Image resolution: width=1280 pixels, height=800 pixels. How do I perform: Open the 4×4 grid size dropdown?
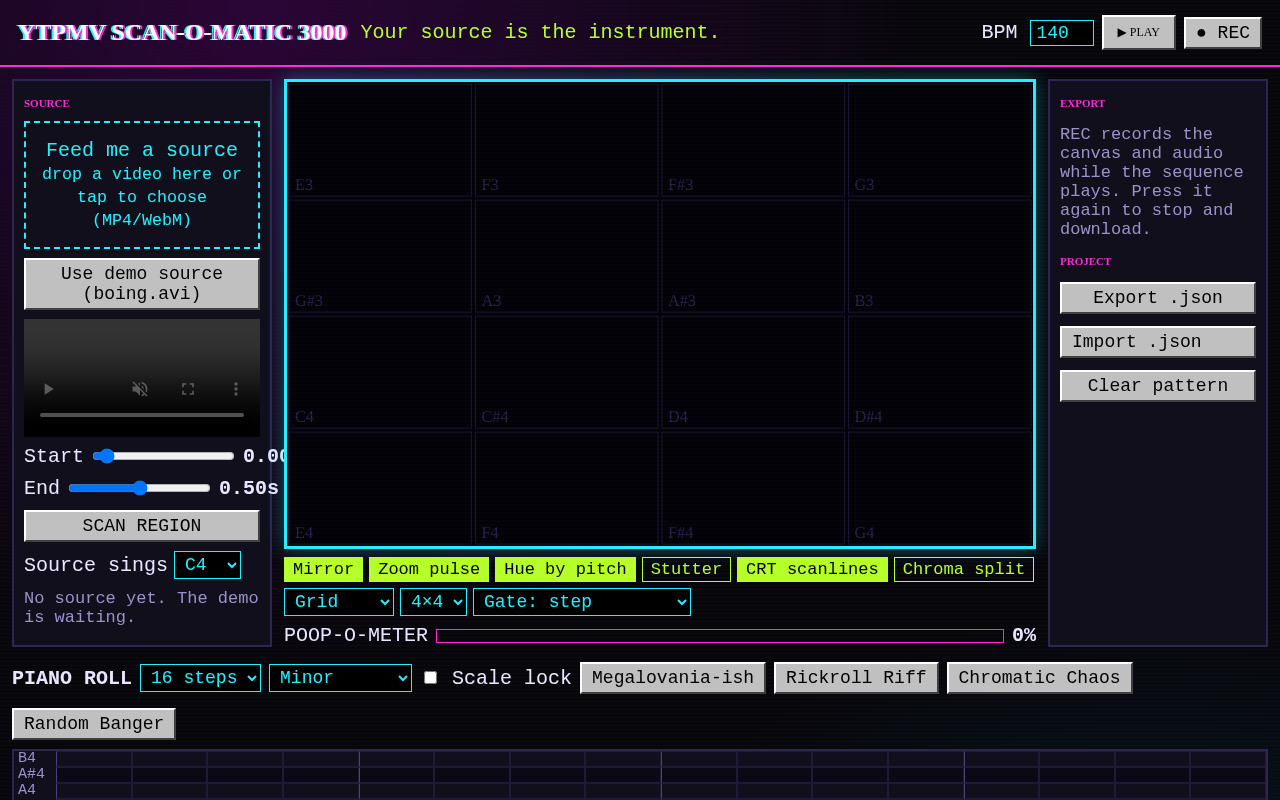click(433, 602)
